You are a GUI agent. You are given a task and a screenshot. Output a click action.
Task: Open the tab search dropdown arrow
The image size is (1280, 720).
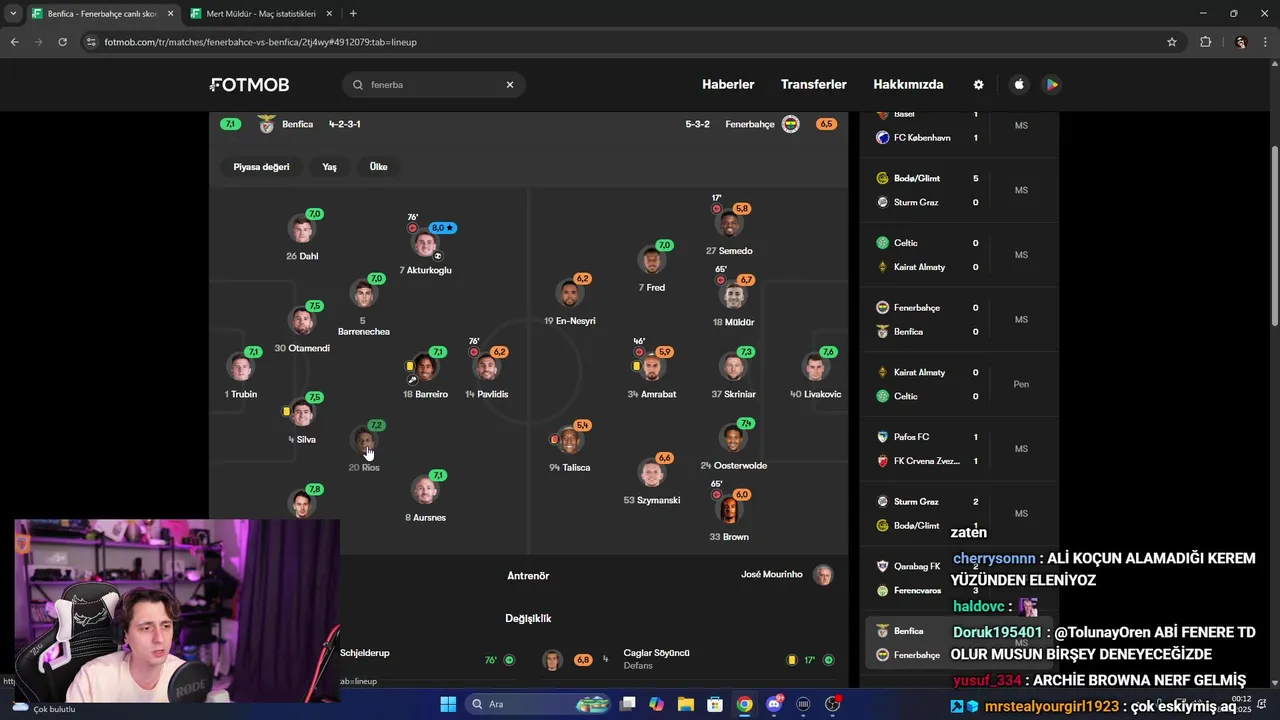coord(13,14)
